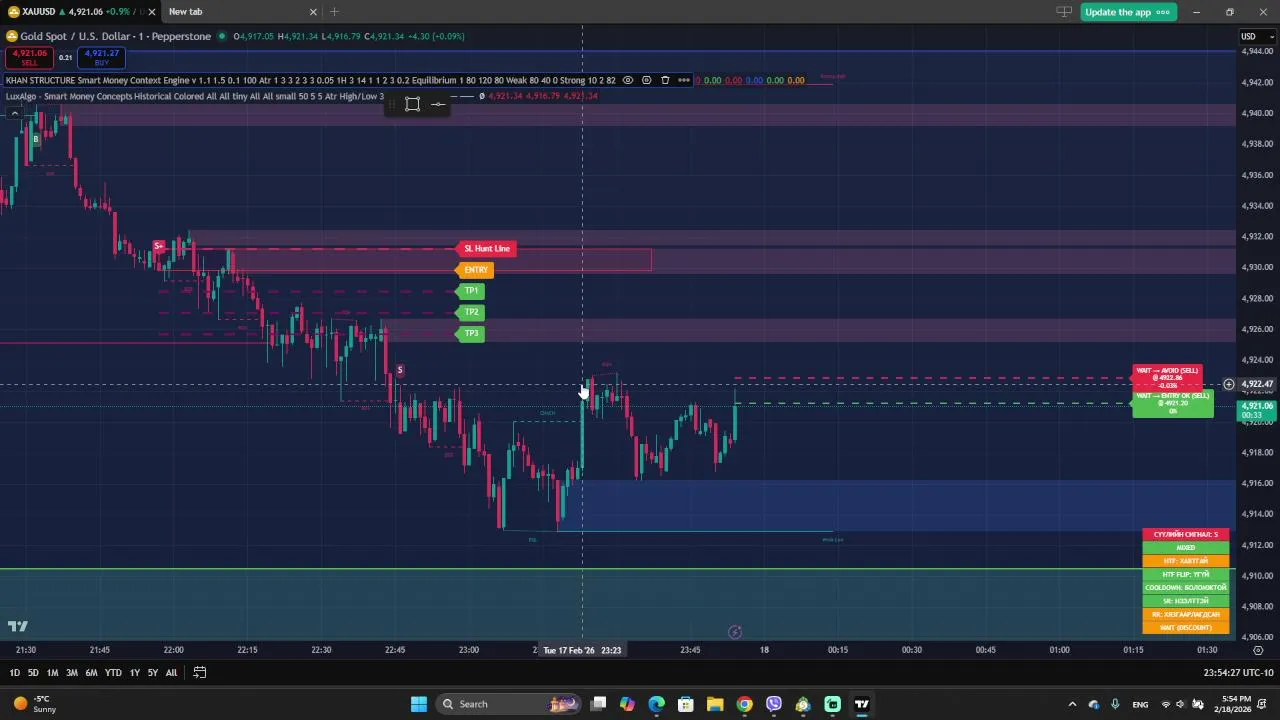Click the taskbar Search box
The height and width of the screenshot is (720, 1280).
point(509,704)
